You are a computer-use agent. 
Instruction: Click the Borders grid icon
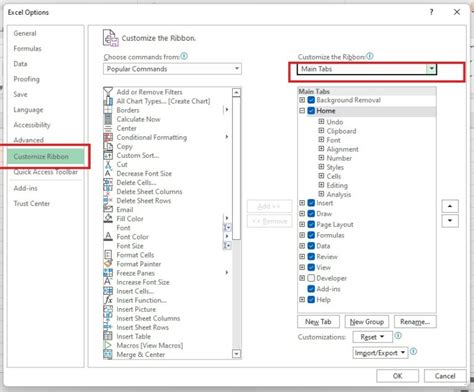pos(108,110)
